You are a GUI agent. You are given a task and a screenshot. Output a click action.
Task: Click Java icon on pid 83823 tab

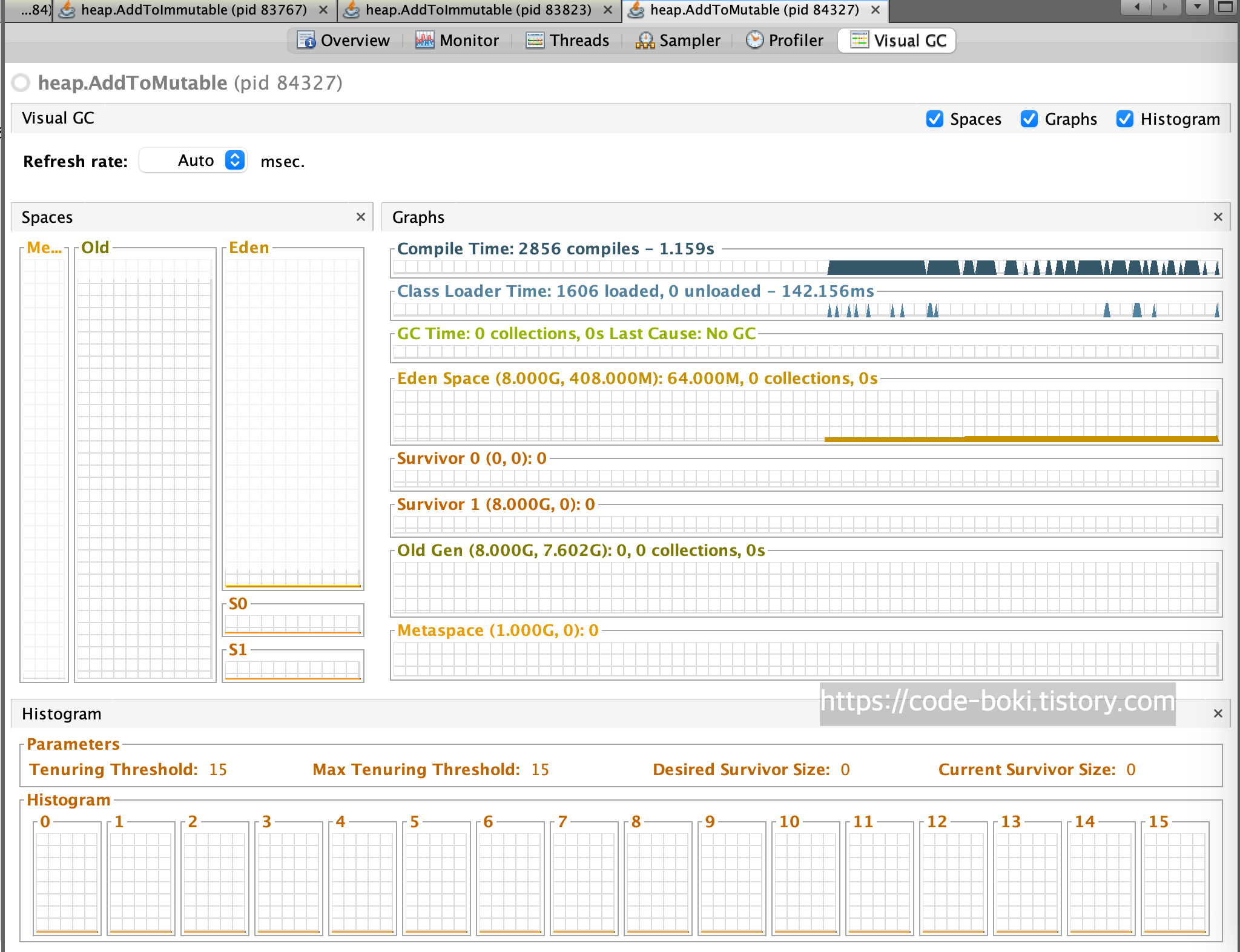point(352,10)
